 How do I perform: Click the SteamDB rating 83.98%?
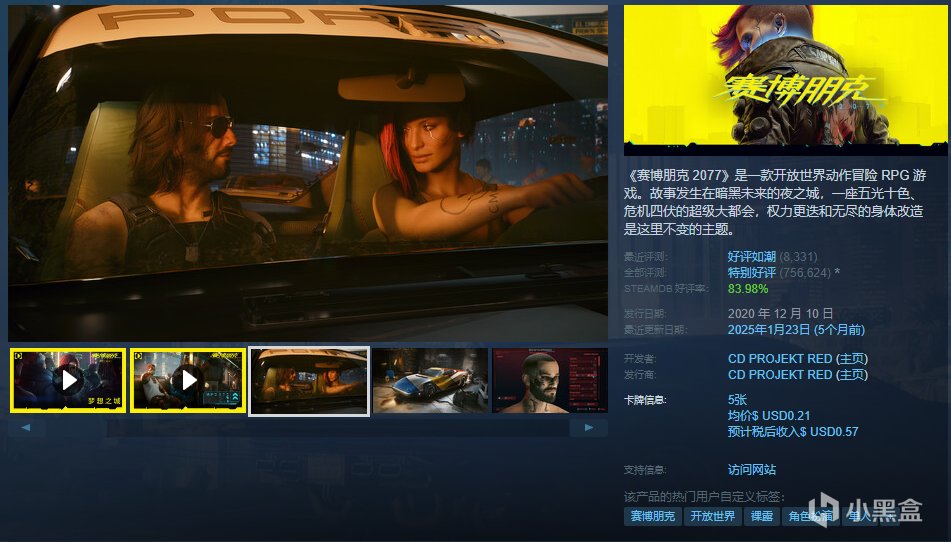748,289
